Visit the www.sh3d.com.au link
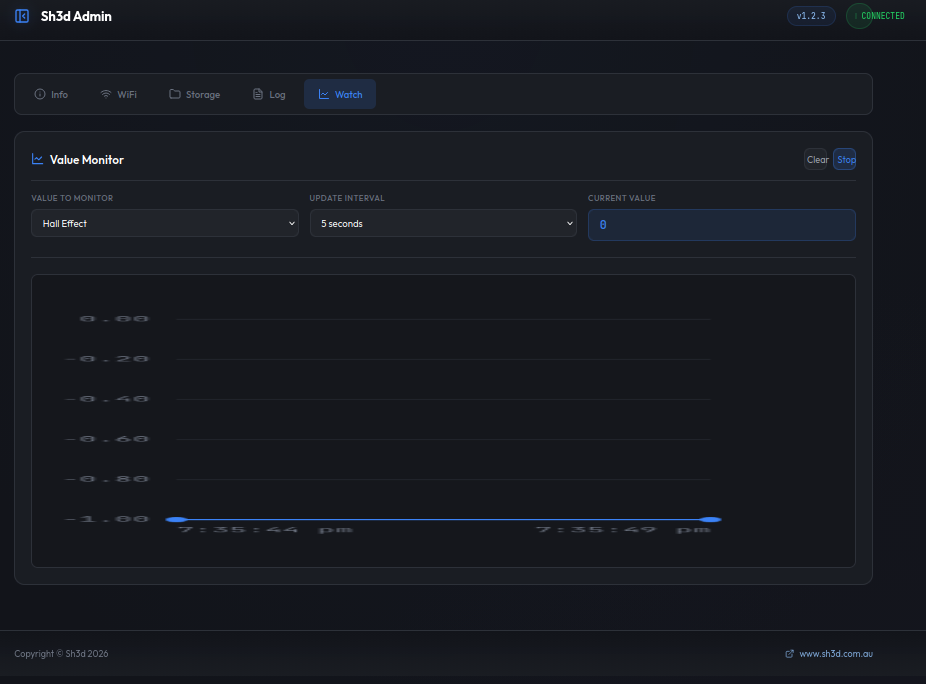 point(836,654)
